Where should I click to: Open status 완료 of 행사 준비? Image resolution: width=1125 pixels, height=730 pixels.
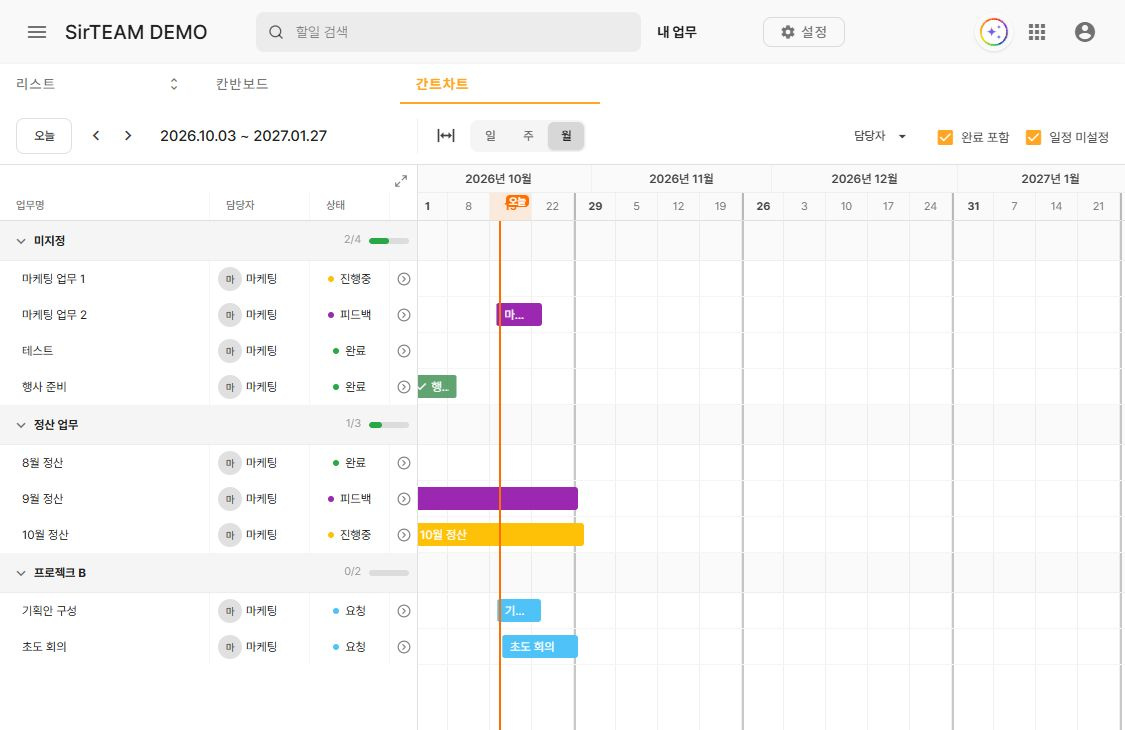coord(349,387)
